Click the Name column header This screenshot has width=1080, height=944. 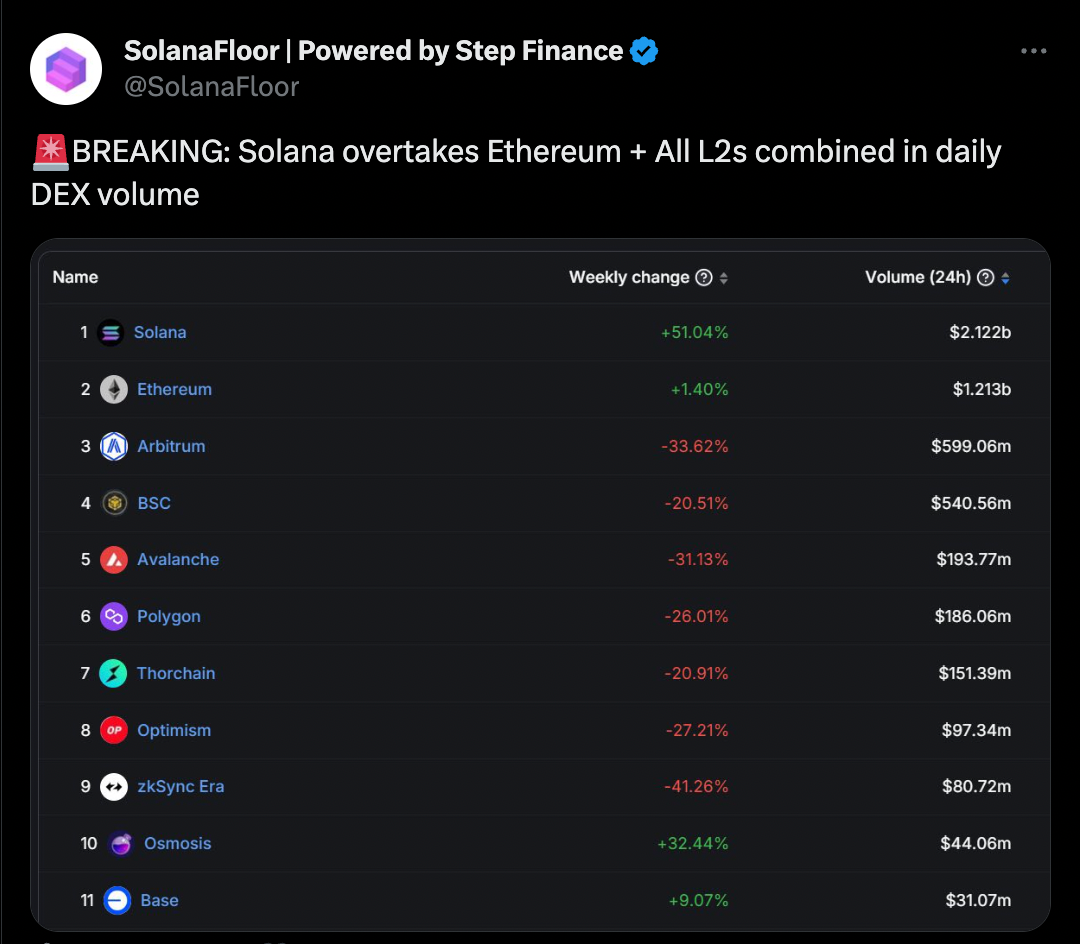75,278
